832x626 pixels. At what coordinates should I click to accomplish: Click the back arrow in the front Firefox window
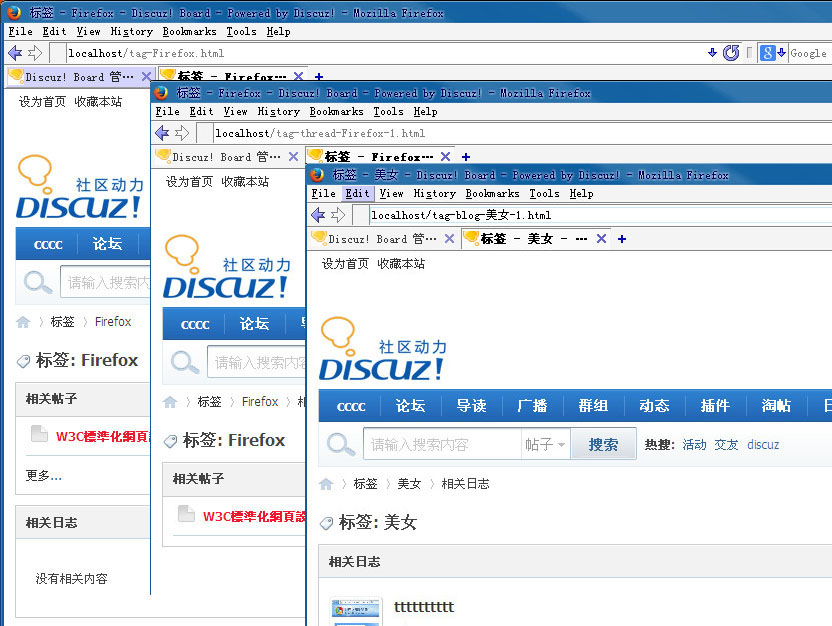[318, 215]
